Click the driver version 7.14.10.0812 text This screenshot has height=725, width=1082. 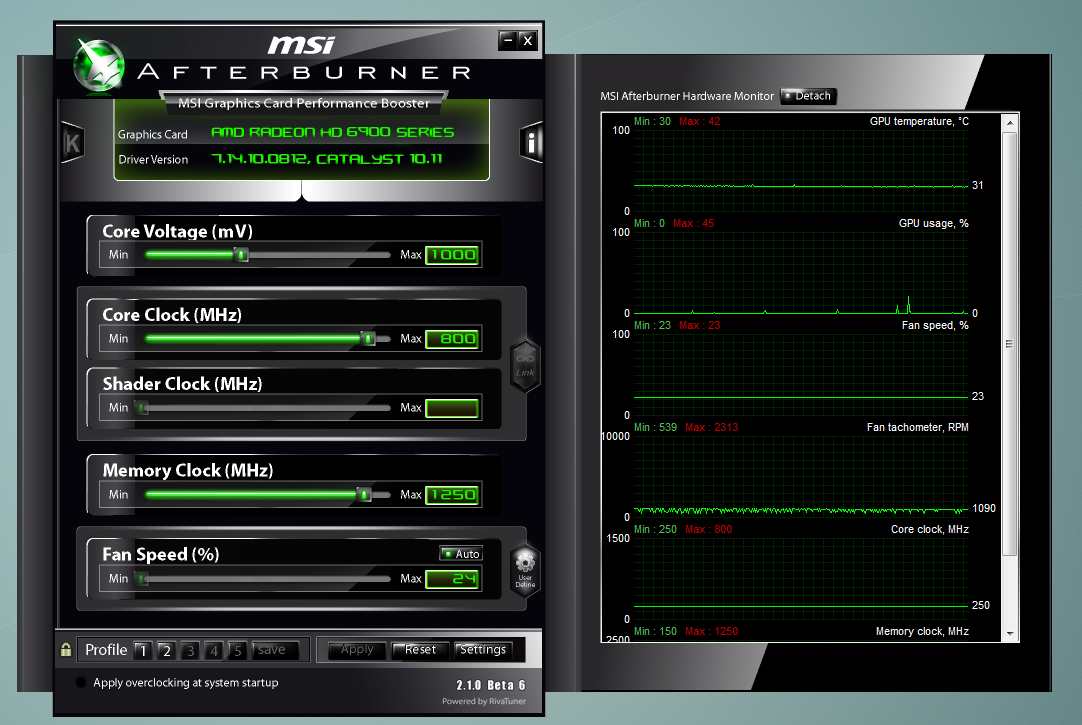(326, 159)
